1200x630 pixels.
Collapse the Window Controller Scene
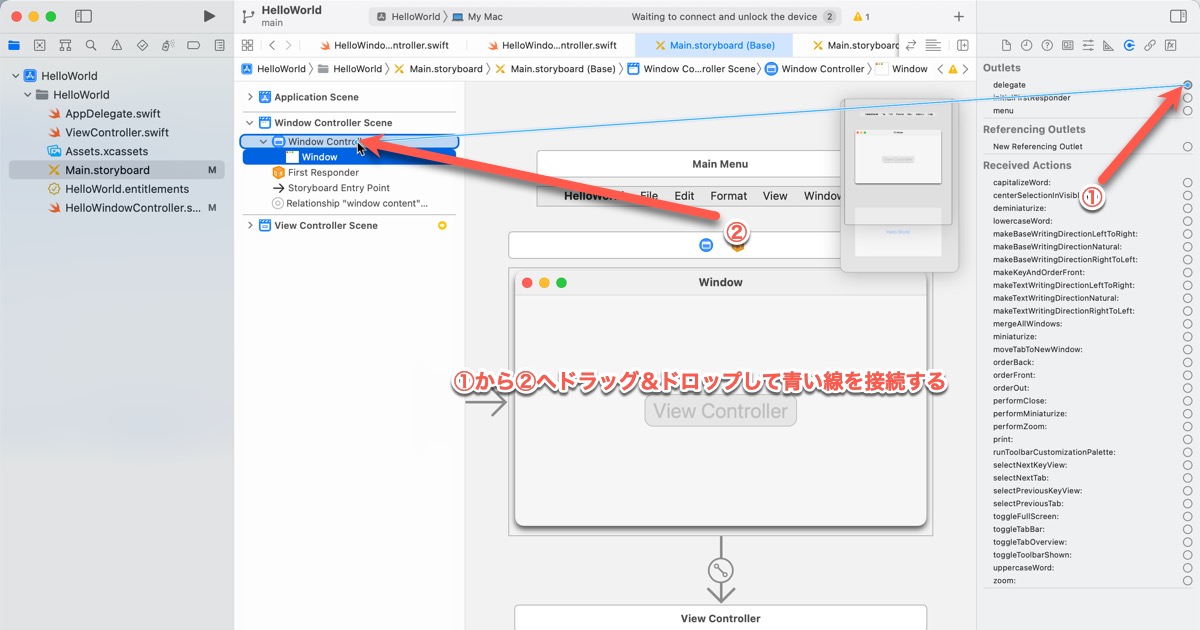[x=250, y=122]
